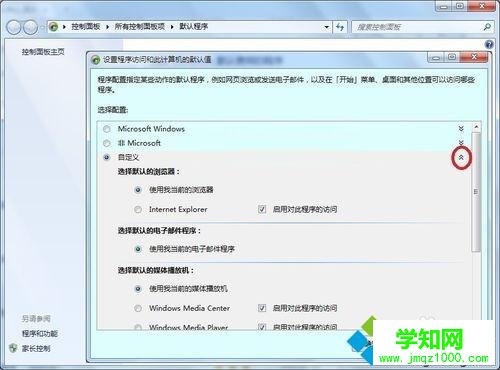Click the 选择默认的电子邮件程序 heading text
The height and width of the screenshot is (370, 500).
tap(159, 231)
